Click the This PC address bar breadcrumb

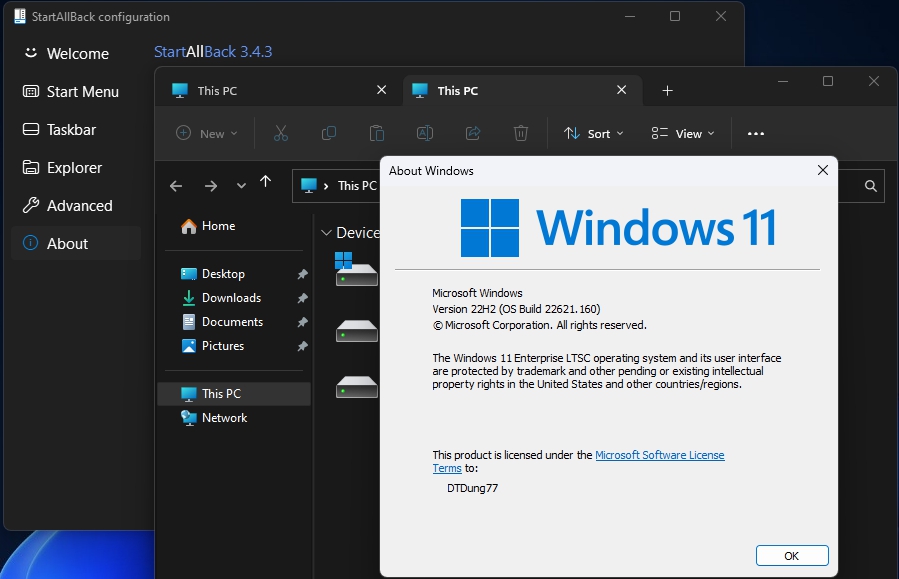pos(357,186)
